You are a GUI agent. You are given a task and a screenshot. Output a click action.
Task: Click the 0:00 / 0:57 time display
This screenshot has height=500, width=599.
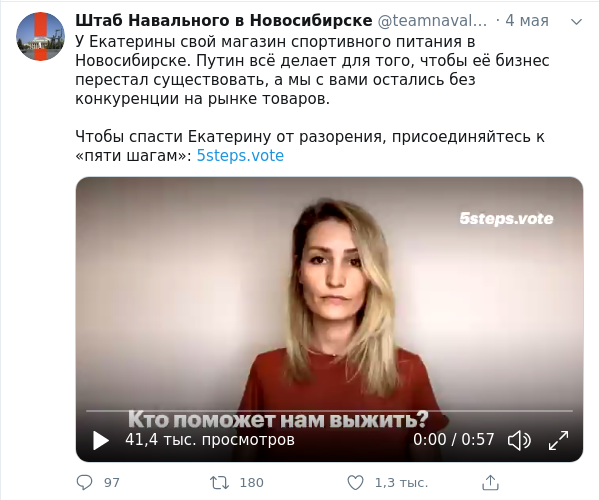click(x=453, y=440)
